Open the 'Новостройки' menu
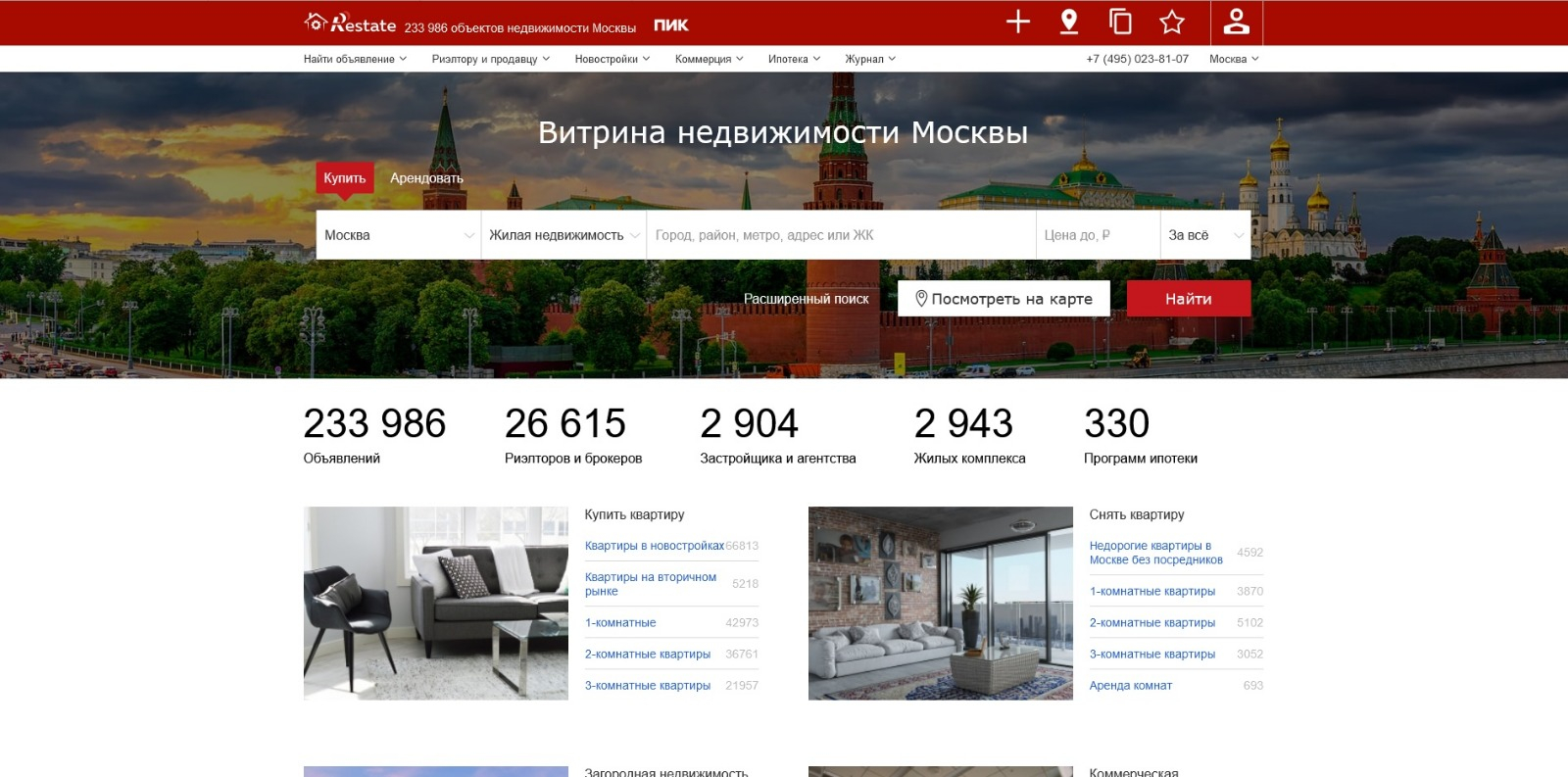The height and width of the screenshot is (777, 1568). (x=612, y=59)
